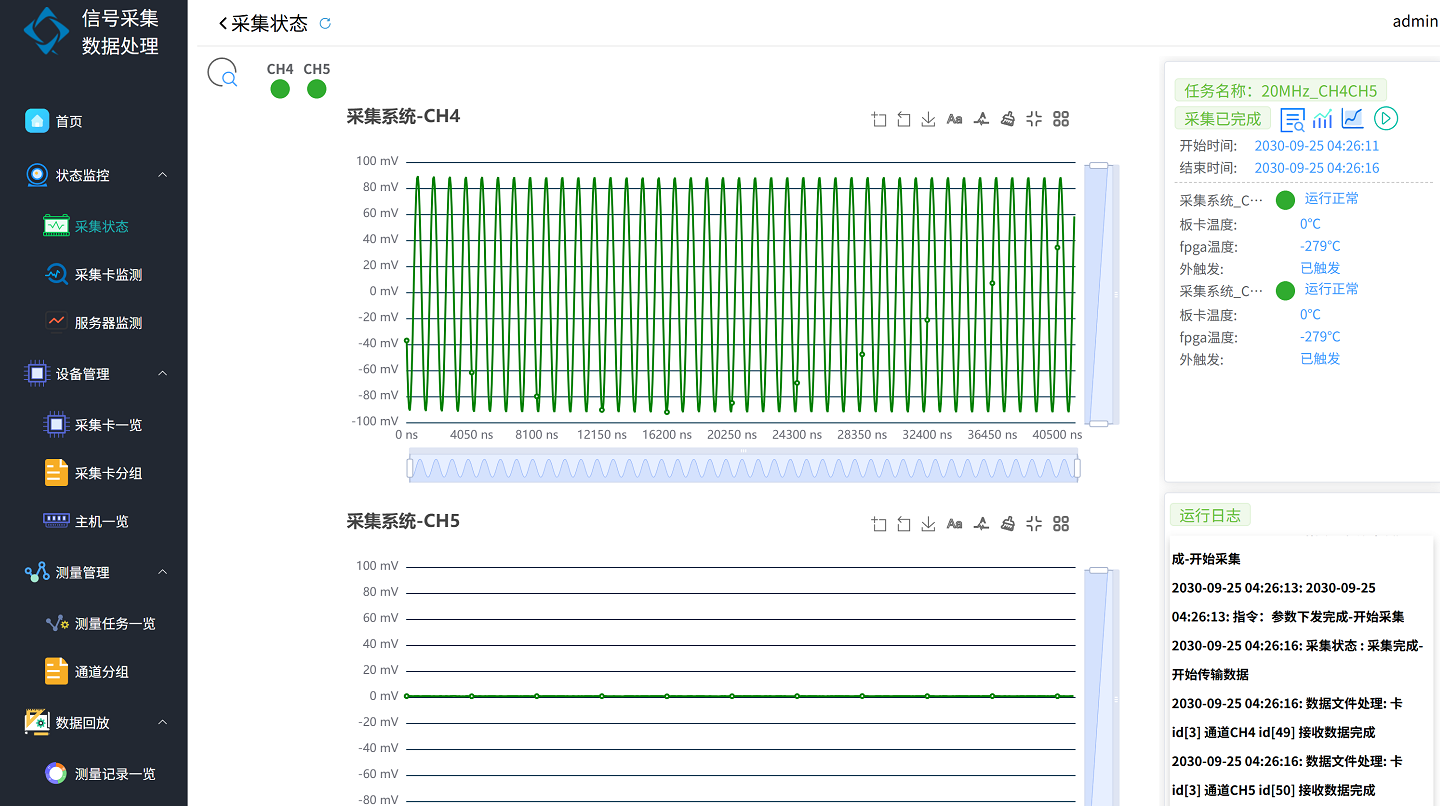Collapse the 设备管理 menu section

tap(162, 374)
